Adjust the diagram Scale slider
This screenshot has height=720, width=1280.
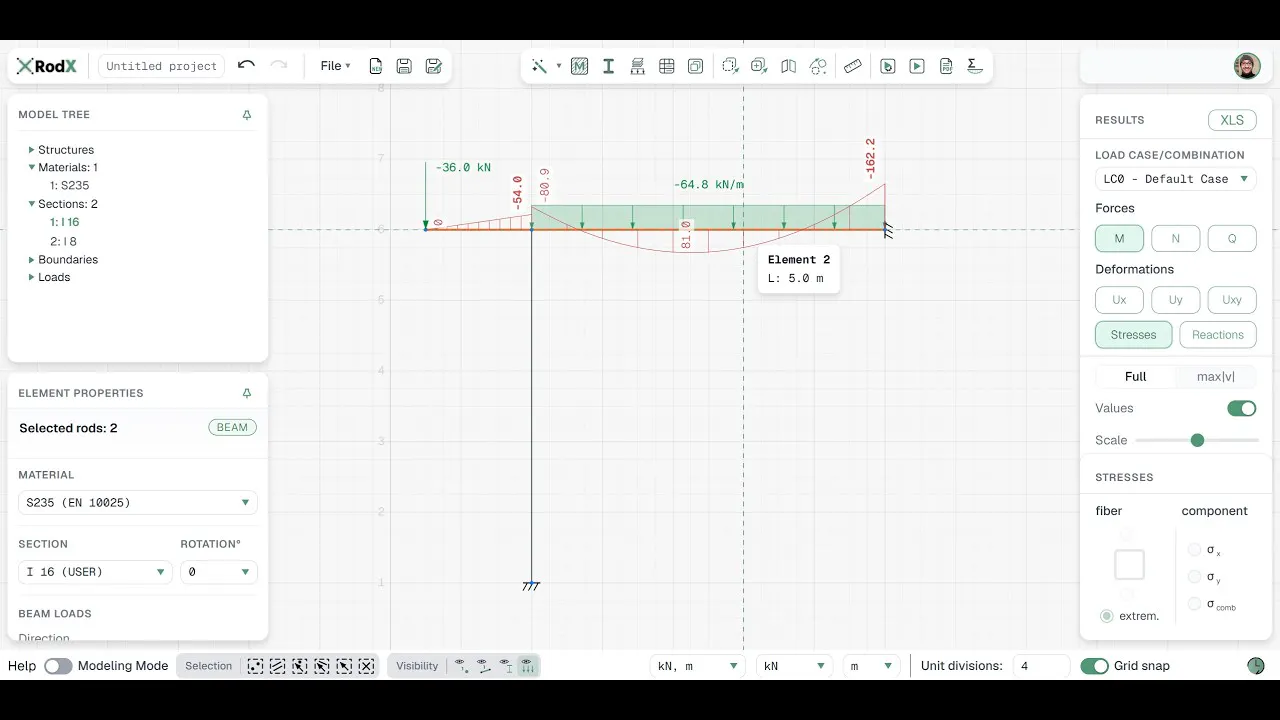coord(1197,440)
